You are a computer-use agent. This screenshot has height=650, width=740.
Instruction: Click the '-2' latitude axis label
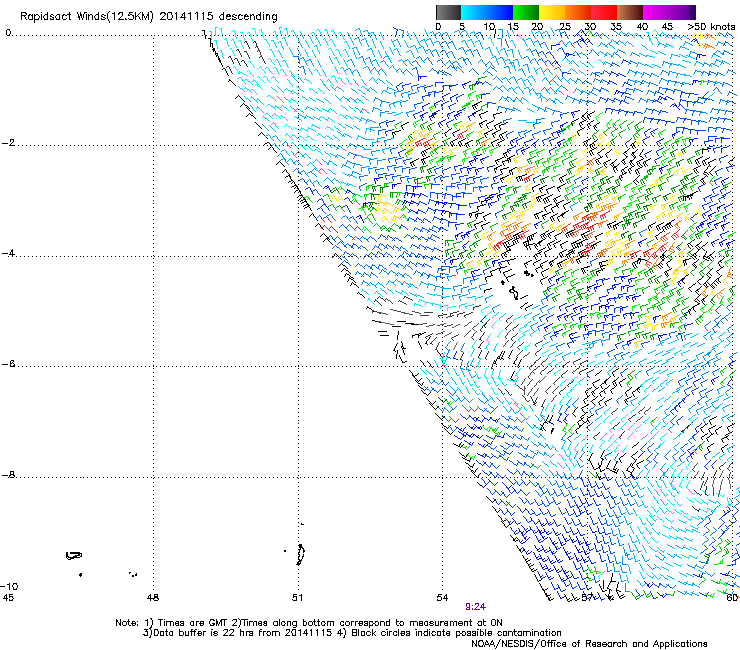[8, 143]
